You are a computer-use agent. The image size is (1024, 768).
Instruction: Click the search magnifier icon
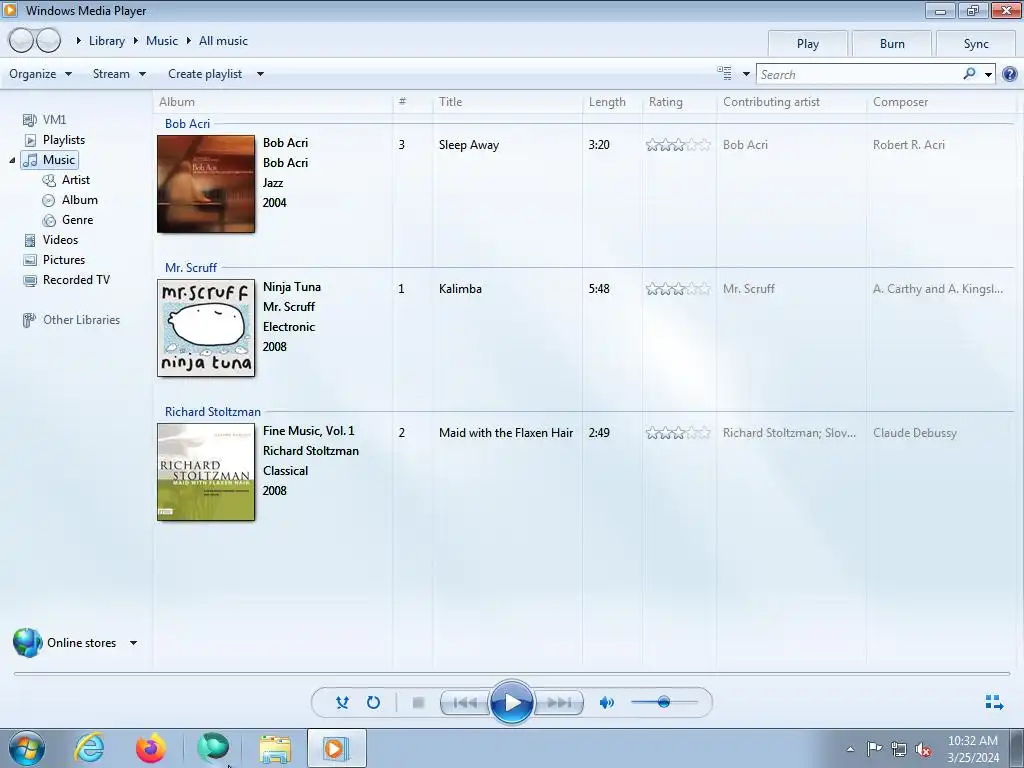coord(969,74)
